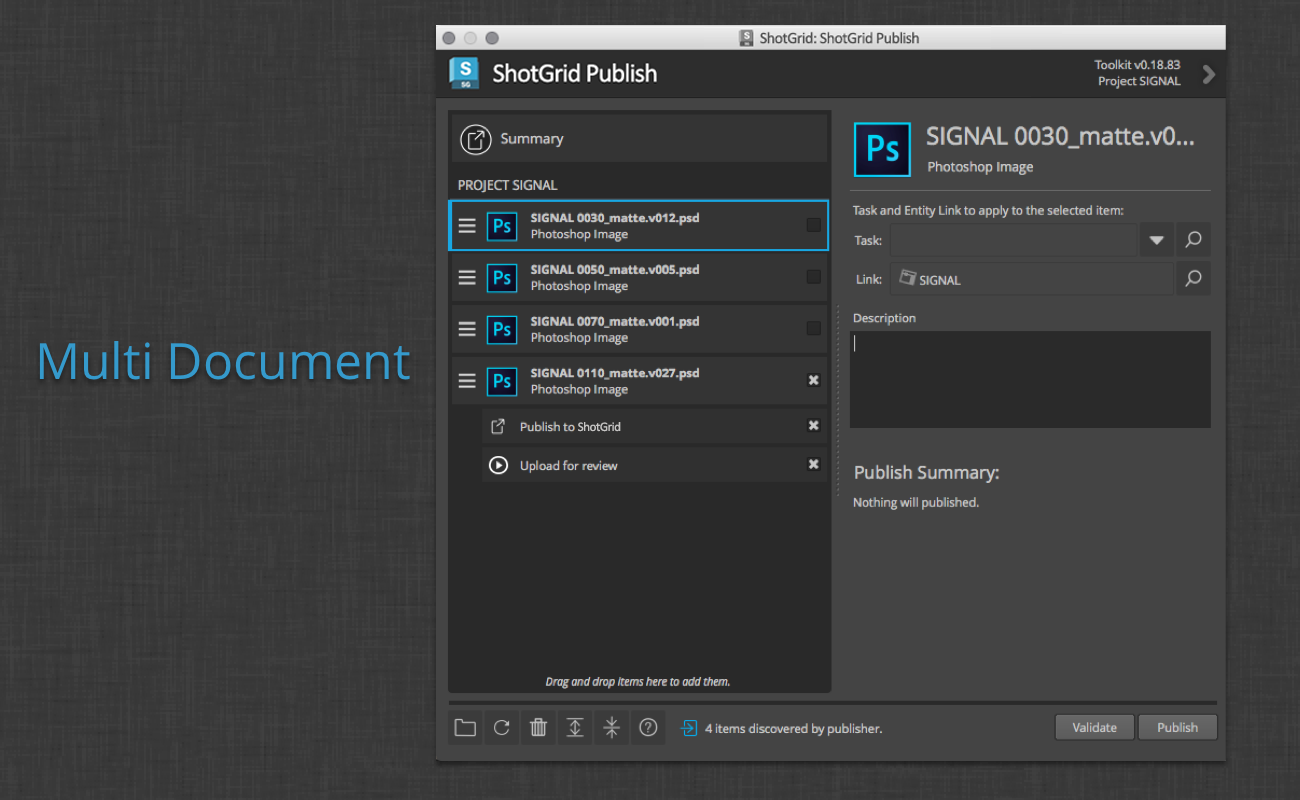The height and width of the screenshot is (800, 1300).
Task: Click the large Photoshop icon in the details panel
Action: click(882, 149)
